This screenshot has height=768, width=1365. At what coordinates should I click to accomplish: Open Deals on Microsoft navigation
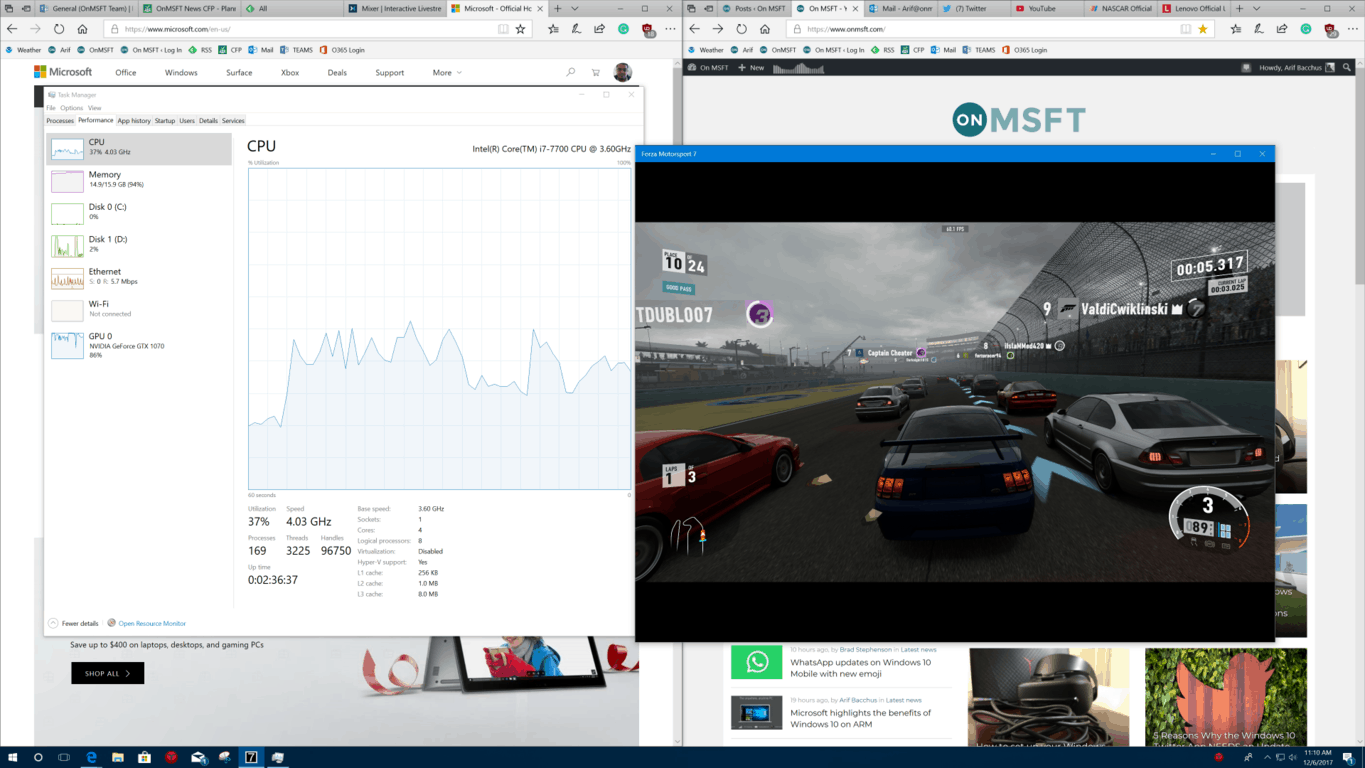tap(337, 72)
